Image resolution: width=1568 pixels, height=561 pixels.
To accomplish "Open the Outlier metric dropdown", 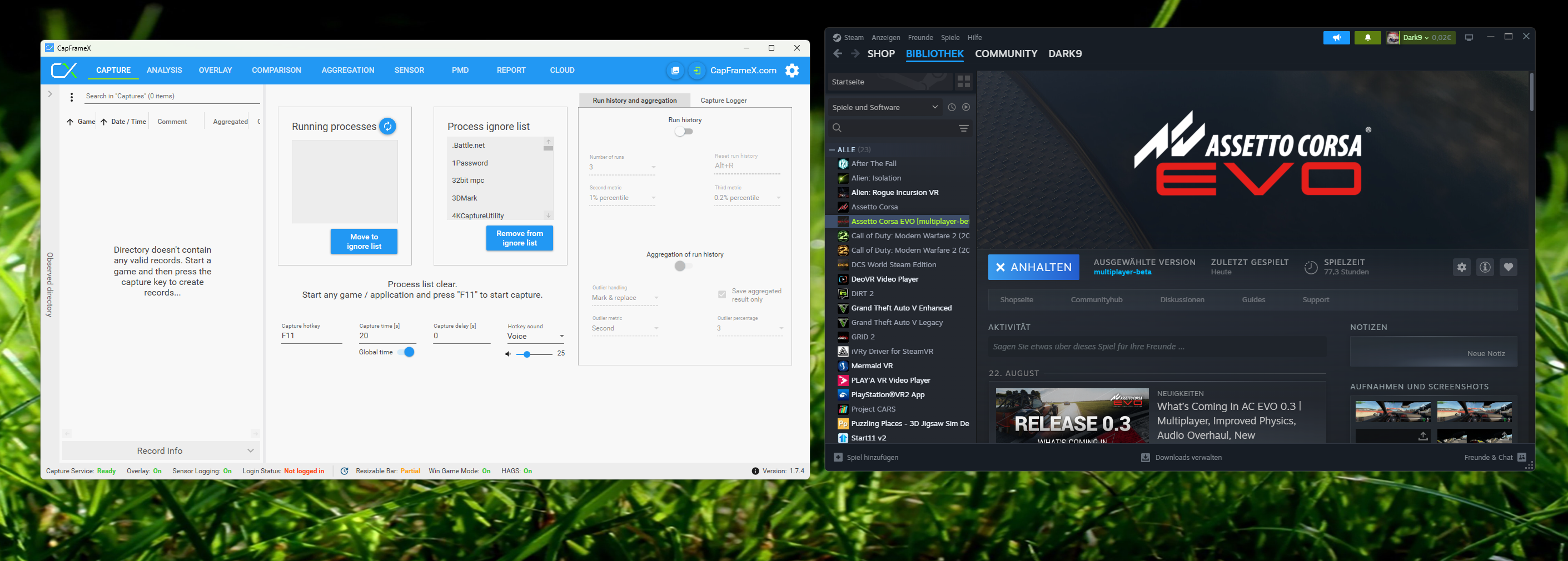I will tap(625, 329).
